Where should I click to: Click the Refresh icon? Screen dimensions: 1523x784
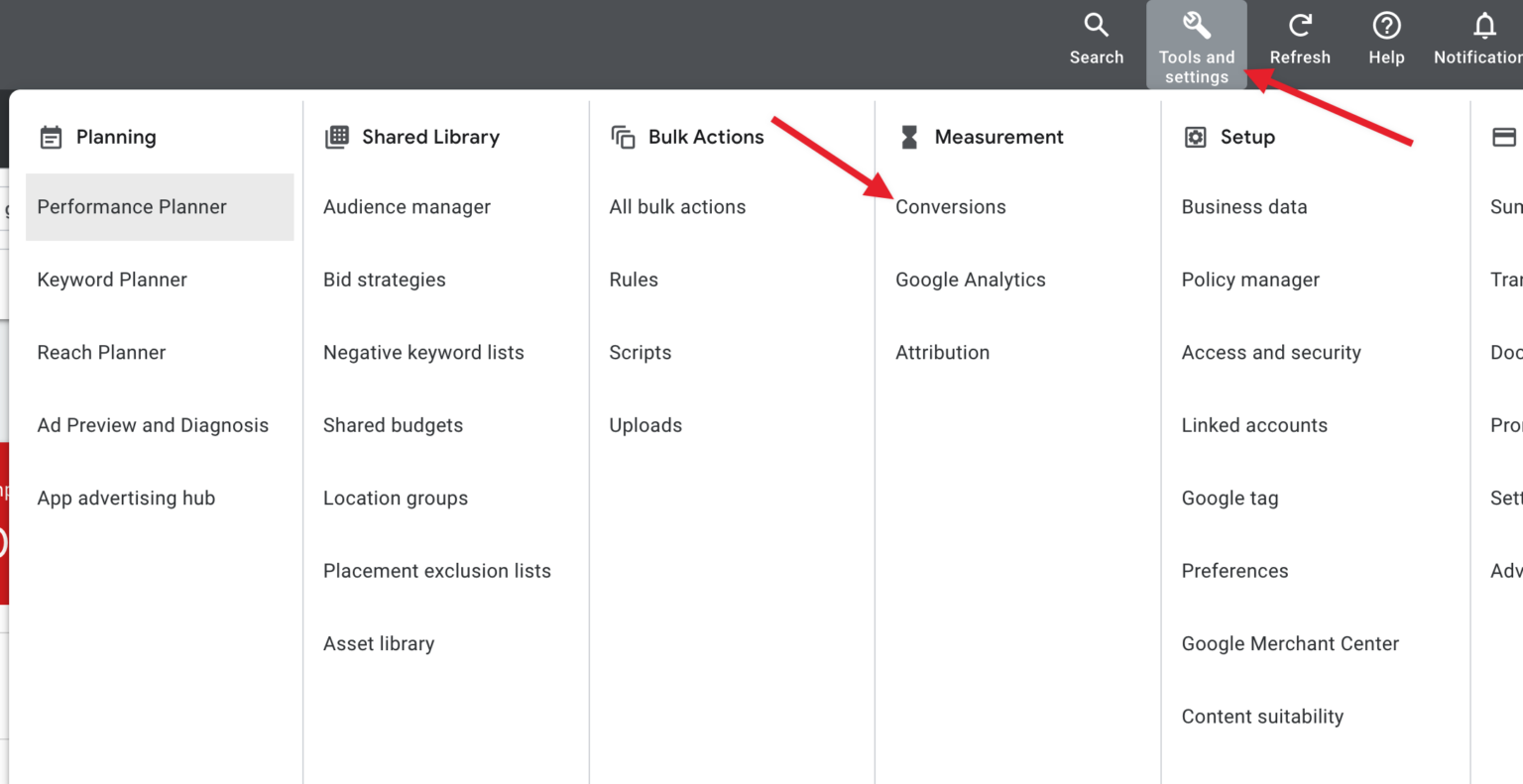[1300, 25]
